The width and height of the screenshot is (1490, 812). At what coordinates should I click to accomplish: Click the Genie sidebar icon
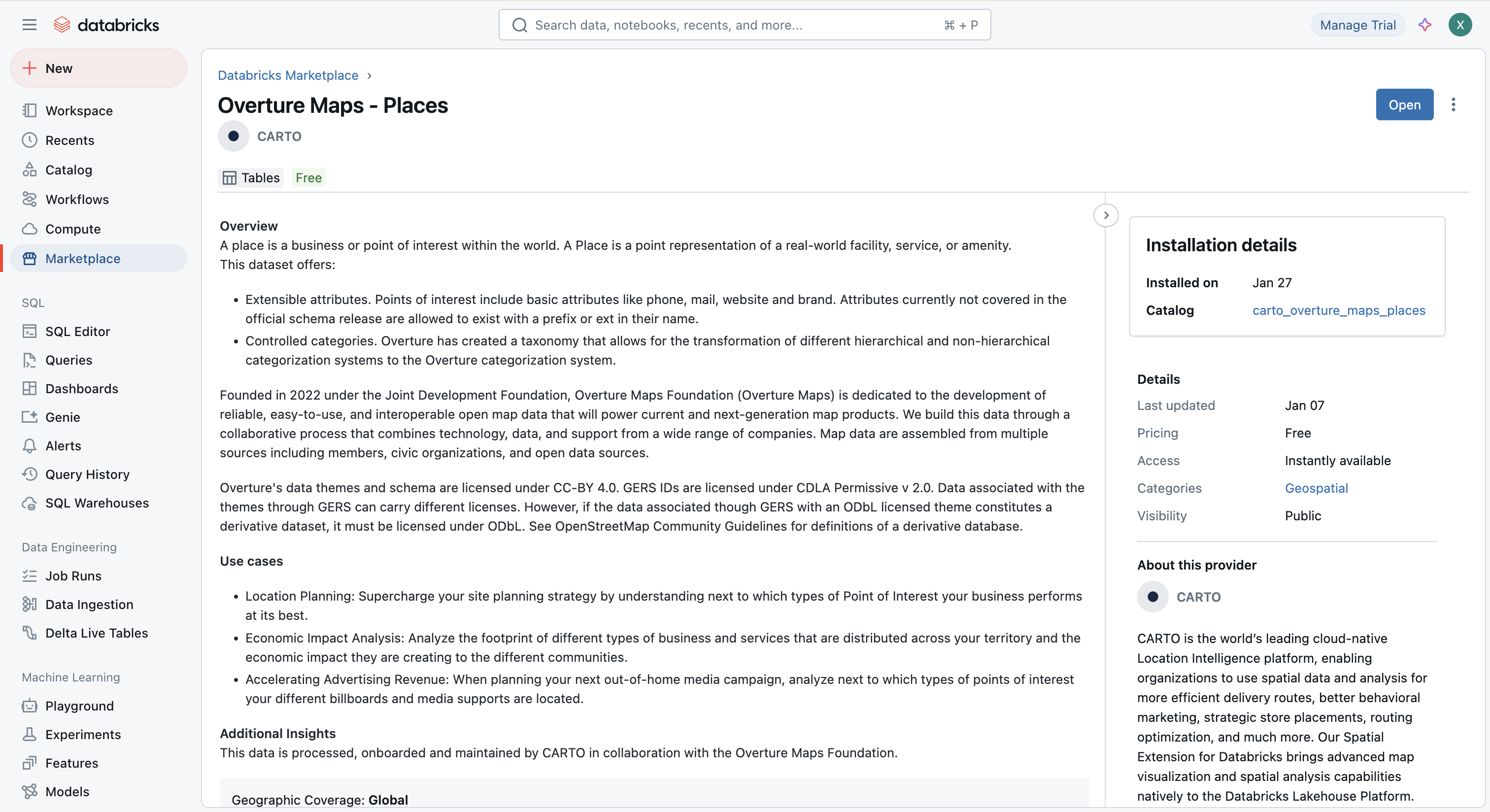point(30,417)
